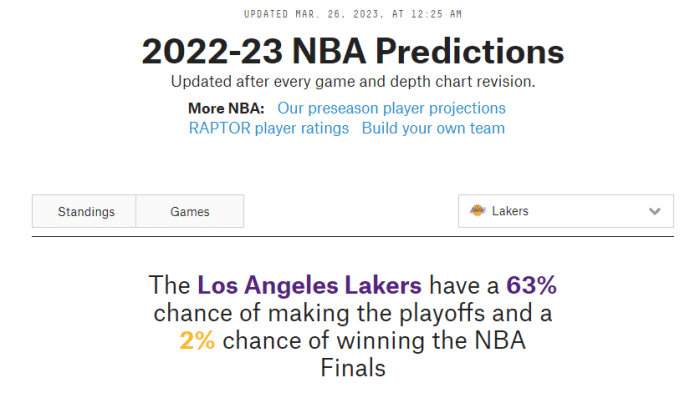Open the RAPTOR player ratings link
This screenshot has height=398, width=700.
[268, 128]
